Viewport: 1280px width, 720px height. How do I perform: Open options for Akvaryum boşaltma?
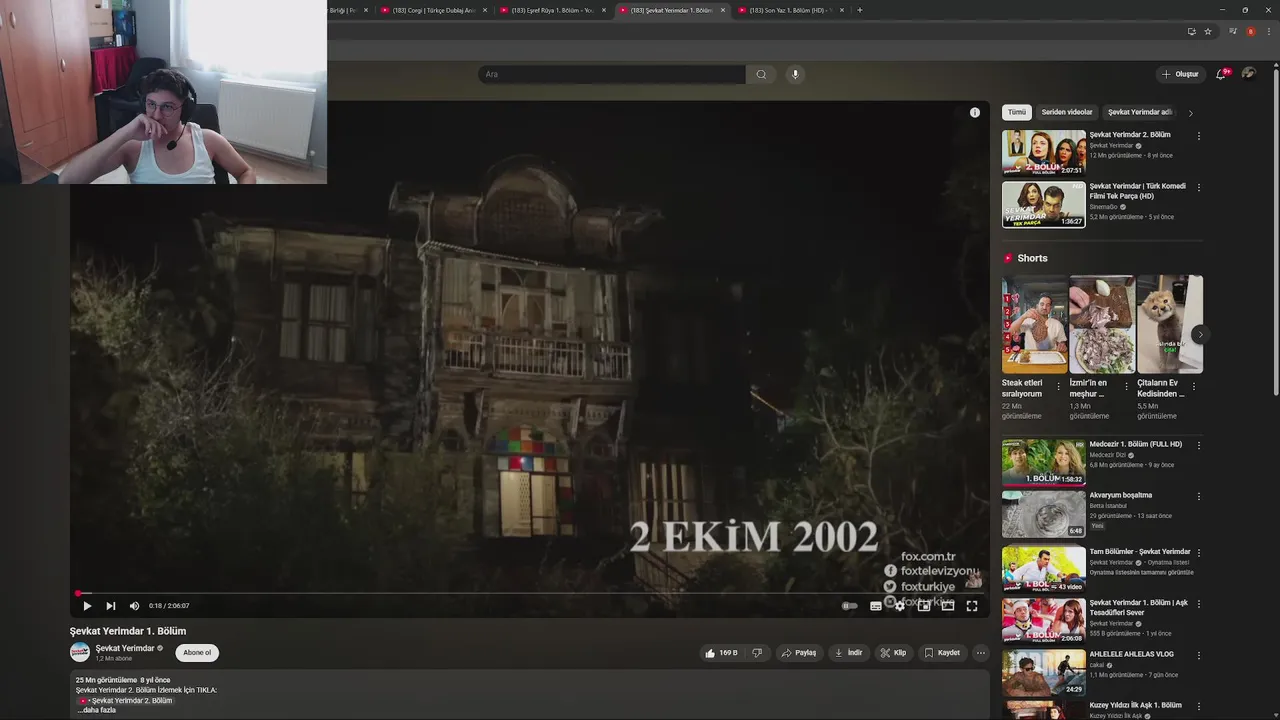pyautogui.click(x=1199, y=496)
